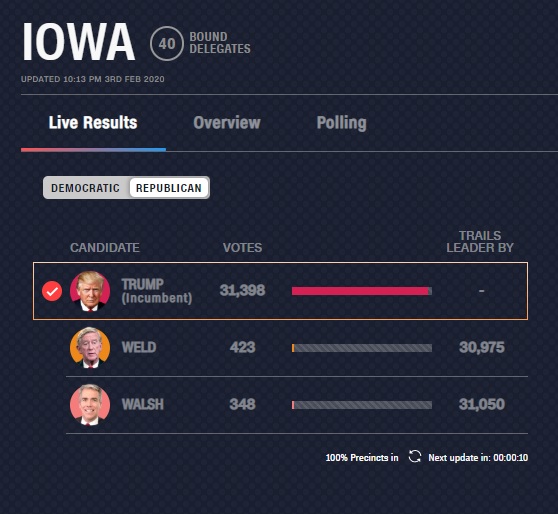The image size is (558, 514).
Task: Click the red winner checkmark icon
Action: point(52,291)
